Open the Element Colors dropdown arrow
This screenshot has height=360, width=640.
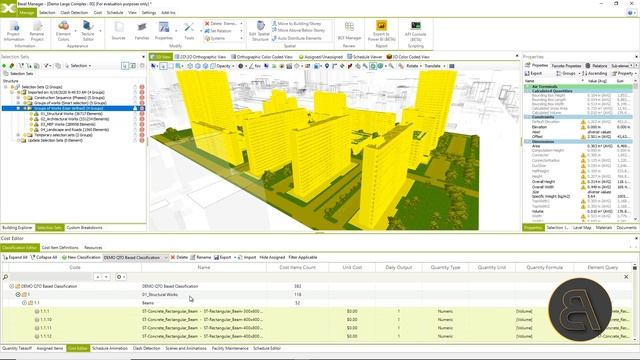(75, 31)
